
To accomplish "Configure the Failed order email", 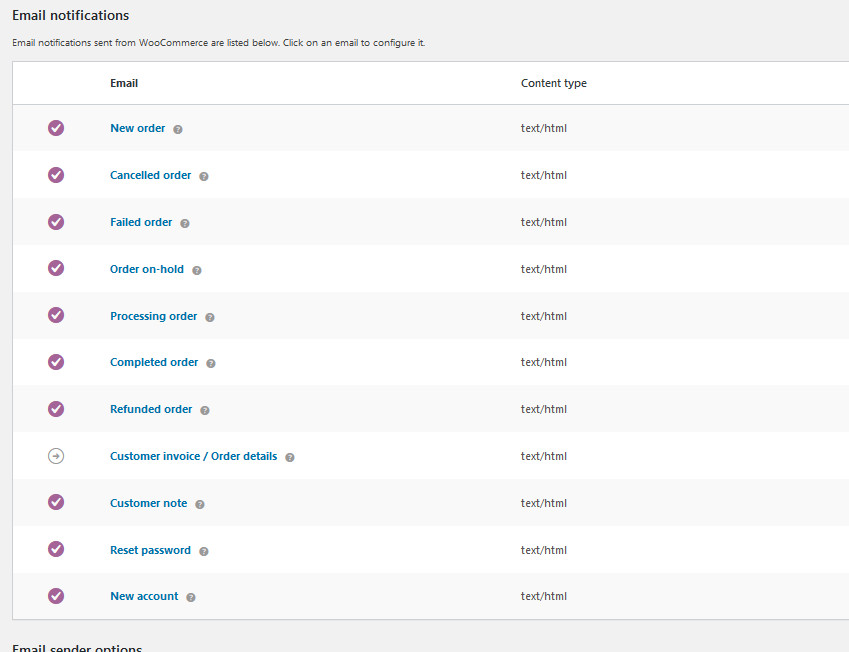I will [x=141, y=222].
